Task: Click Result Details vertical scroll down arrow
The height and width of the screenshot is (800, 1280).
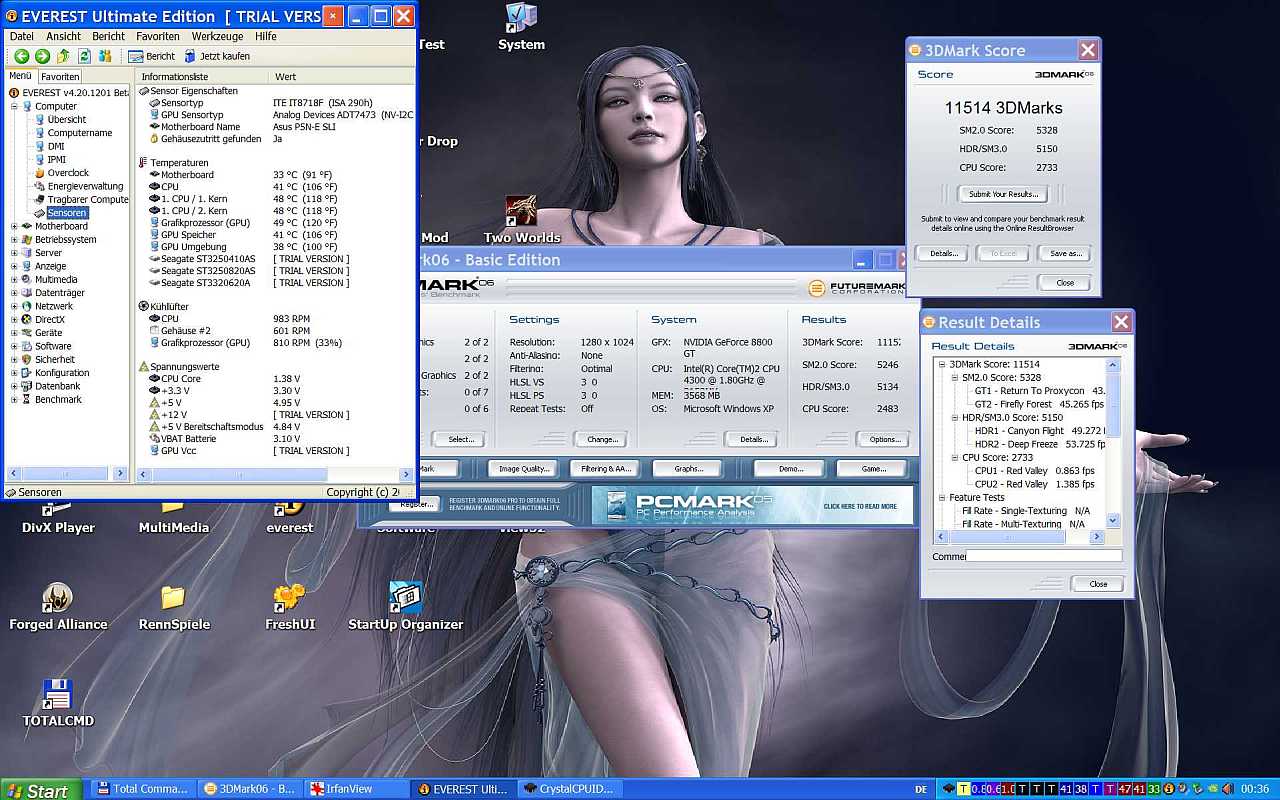Action: (x=1113, y=521)
